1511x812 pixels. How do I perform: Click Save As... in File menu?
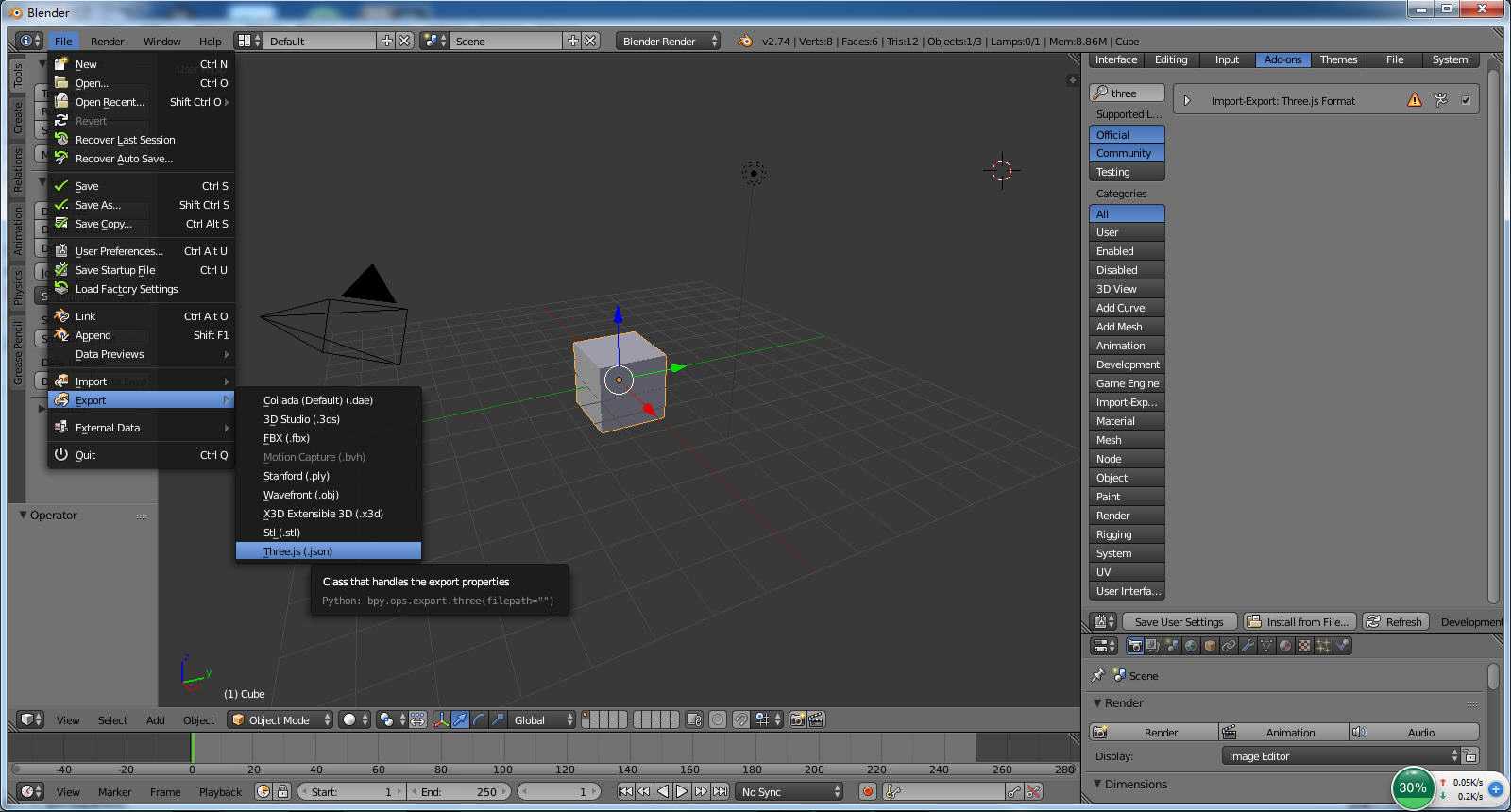coord(141,204)
